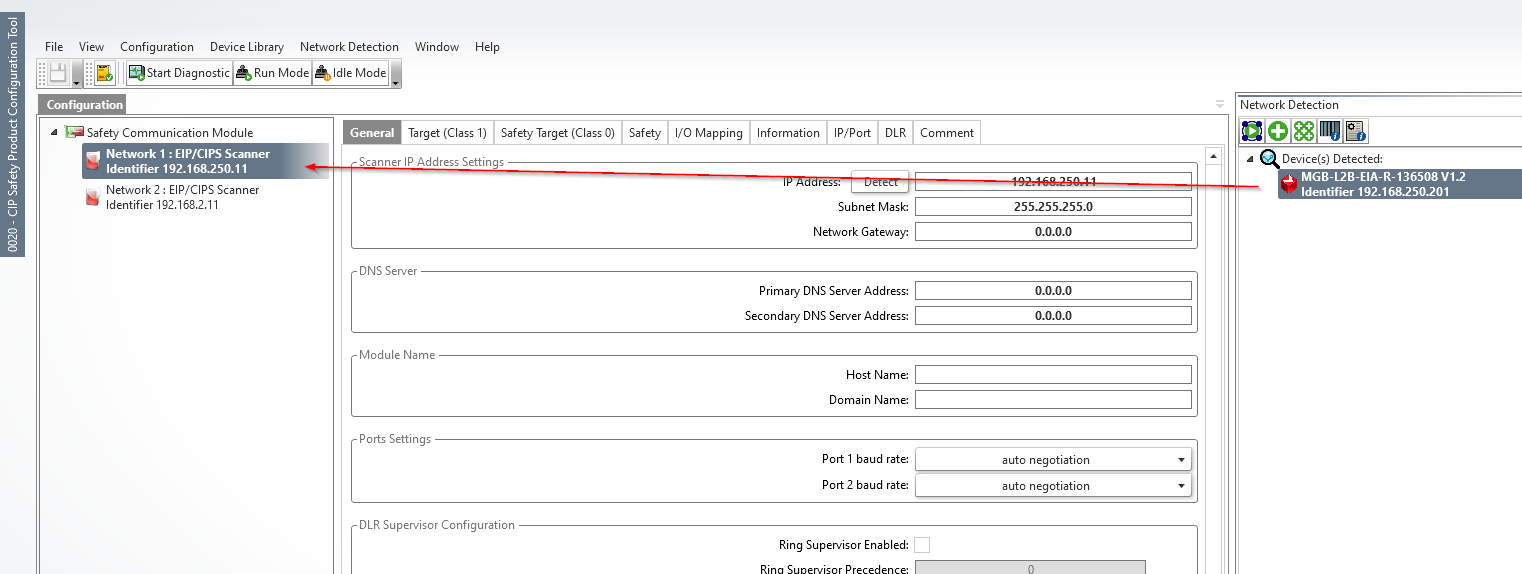
Task: Click the settings document info icon
Action: [1355, 131]
